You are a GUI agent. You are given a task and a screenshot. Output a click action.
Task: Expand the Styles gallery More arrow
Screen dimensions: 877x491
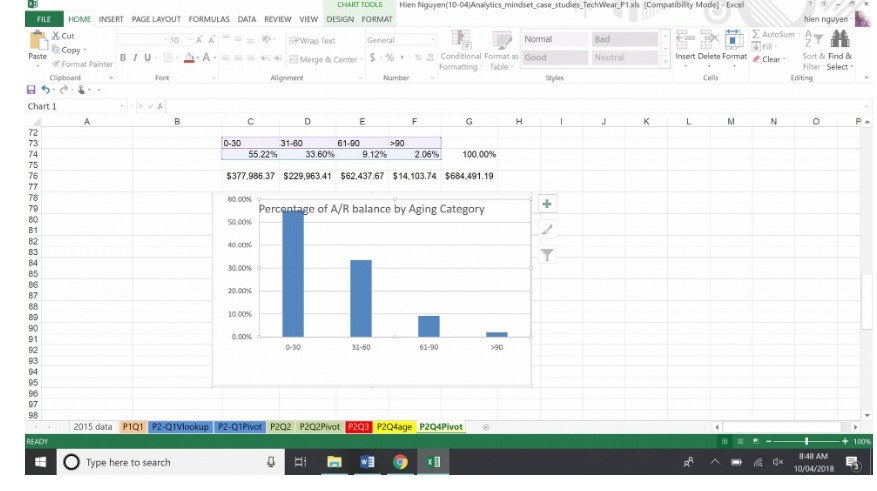(665, 63)
